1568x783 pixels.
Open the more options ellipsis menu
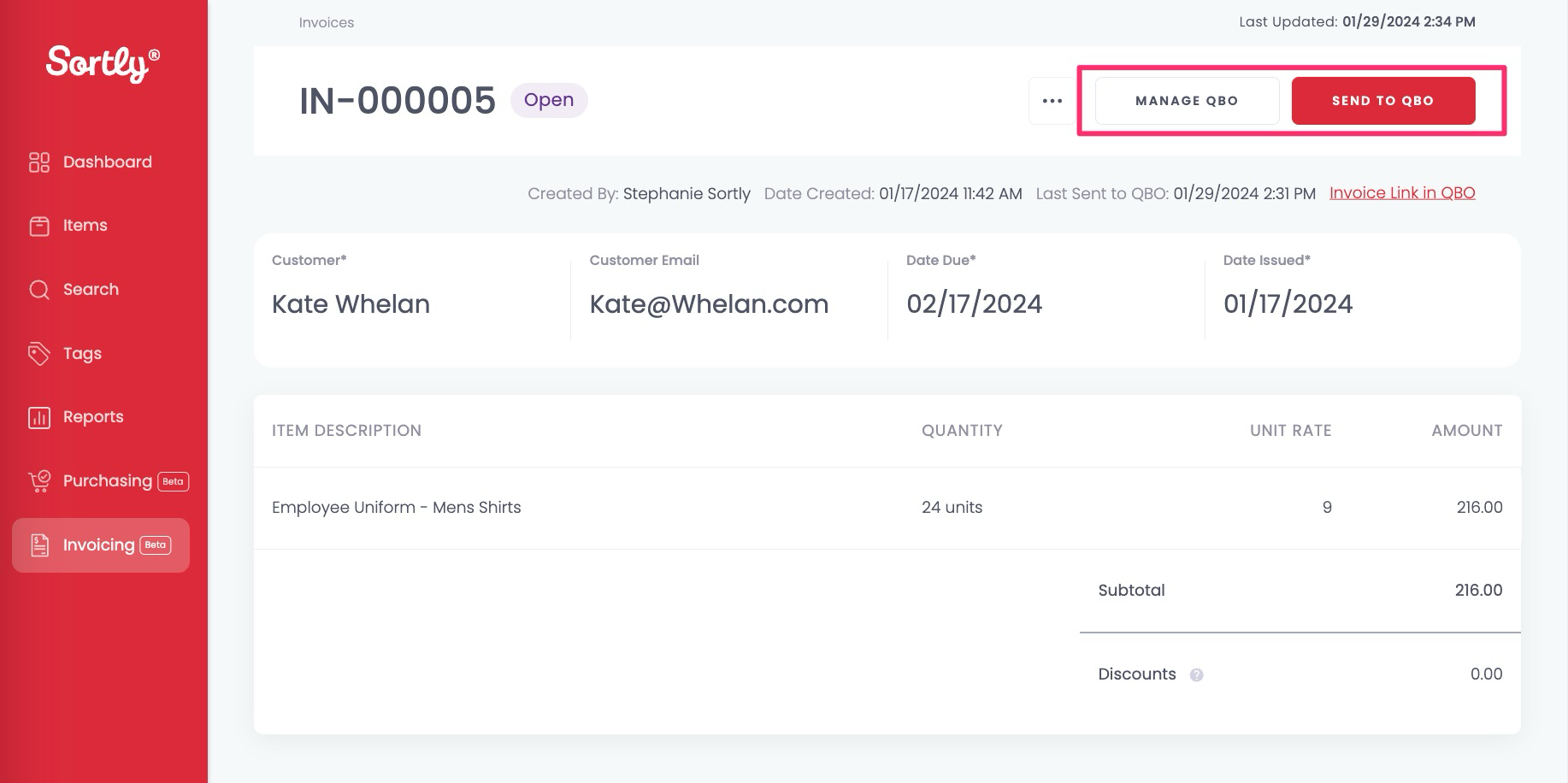coord(1051,100)
